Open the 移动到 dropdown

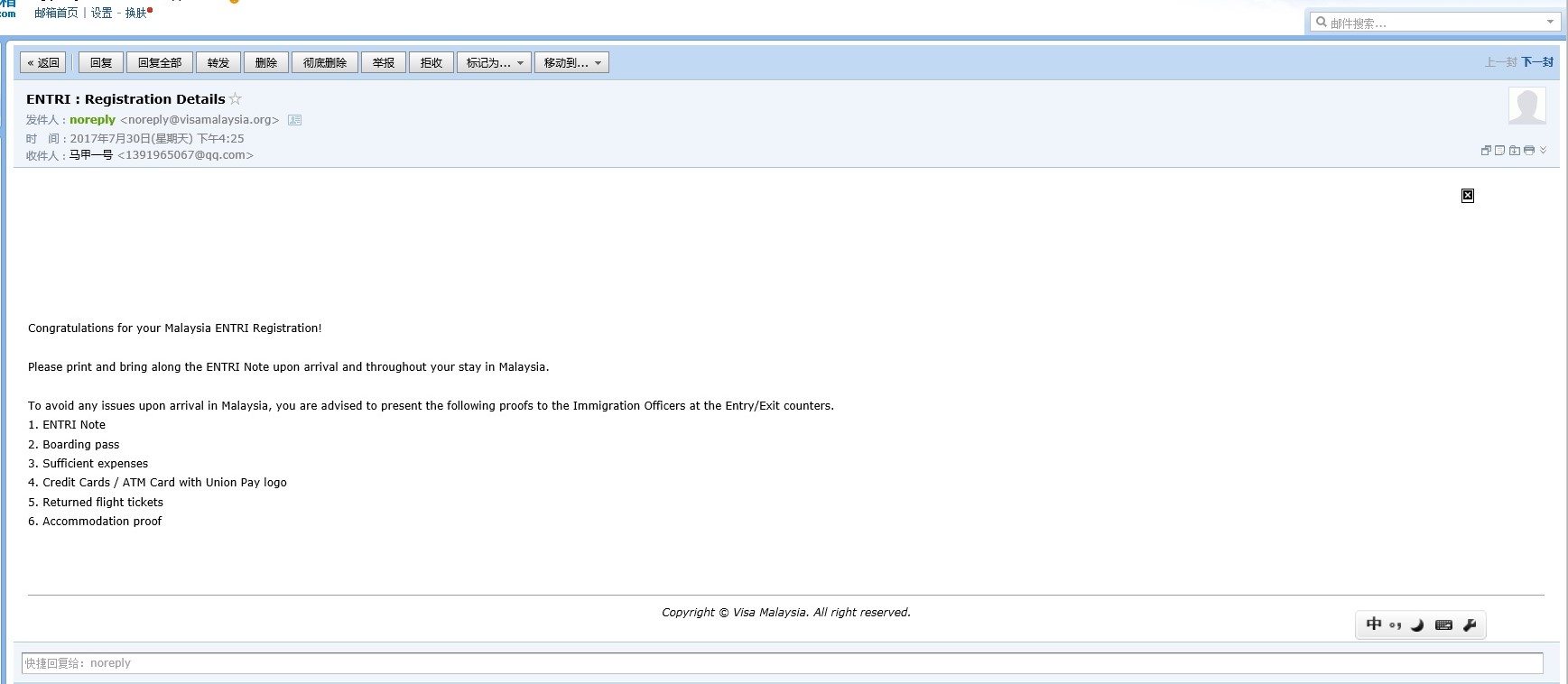point(572,62)
